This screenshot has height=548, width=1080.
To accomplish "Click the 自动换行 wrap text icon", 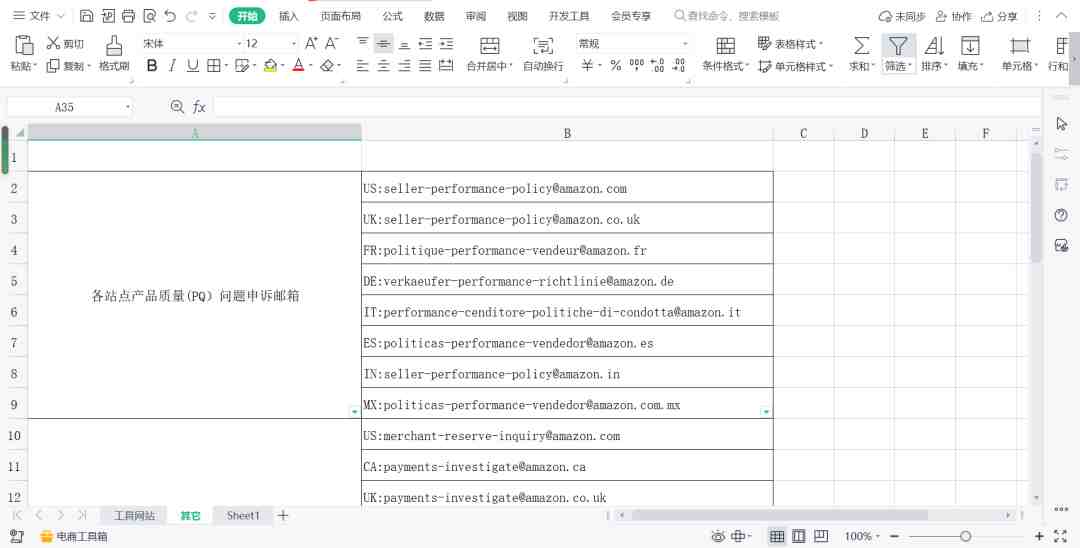I will 543,46.
